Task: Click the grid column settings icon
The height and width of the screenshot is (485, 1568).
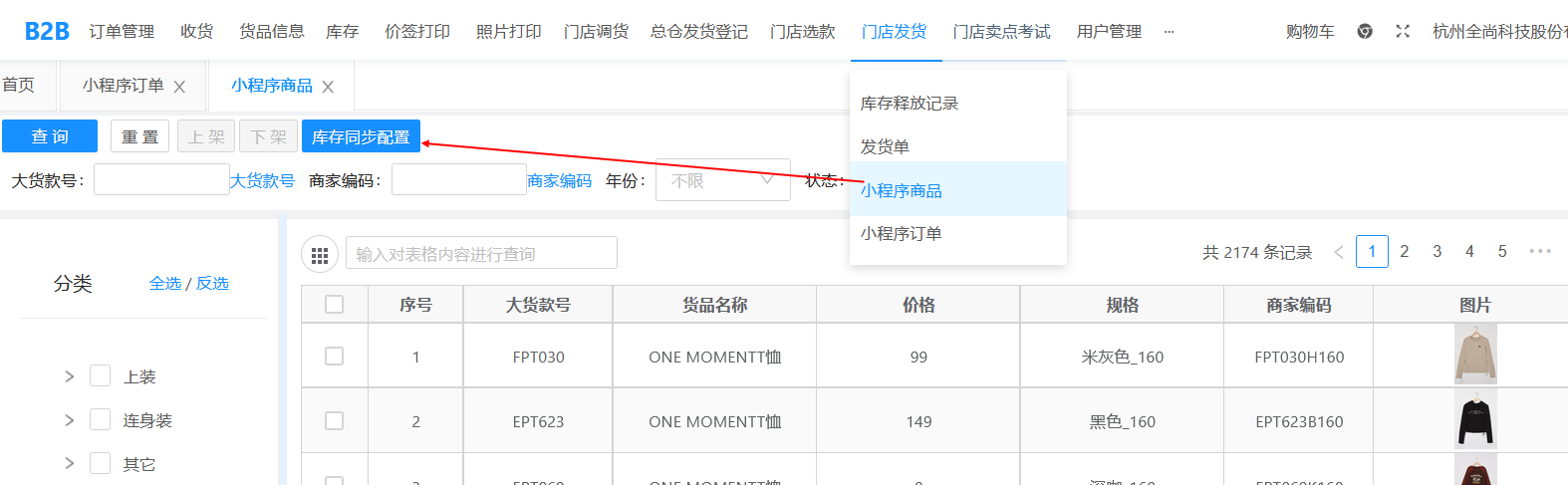Action: [x=319, y=255]
